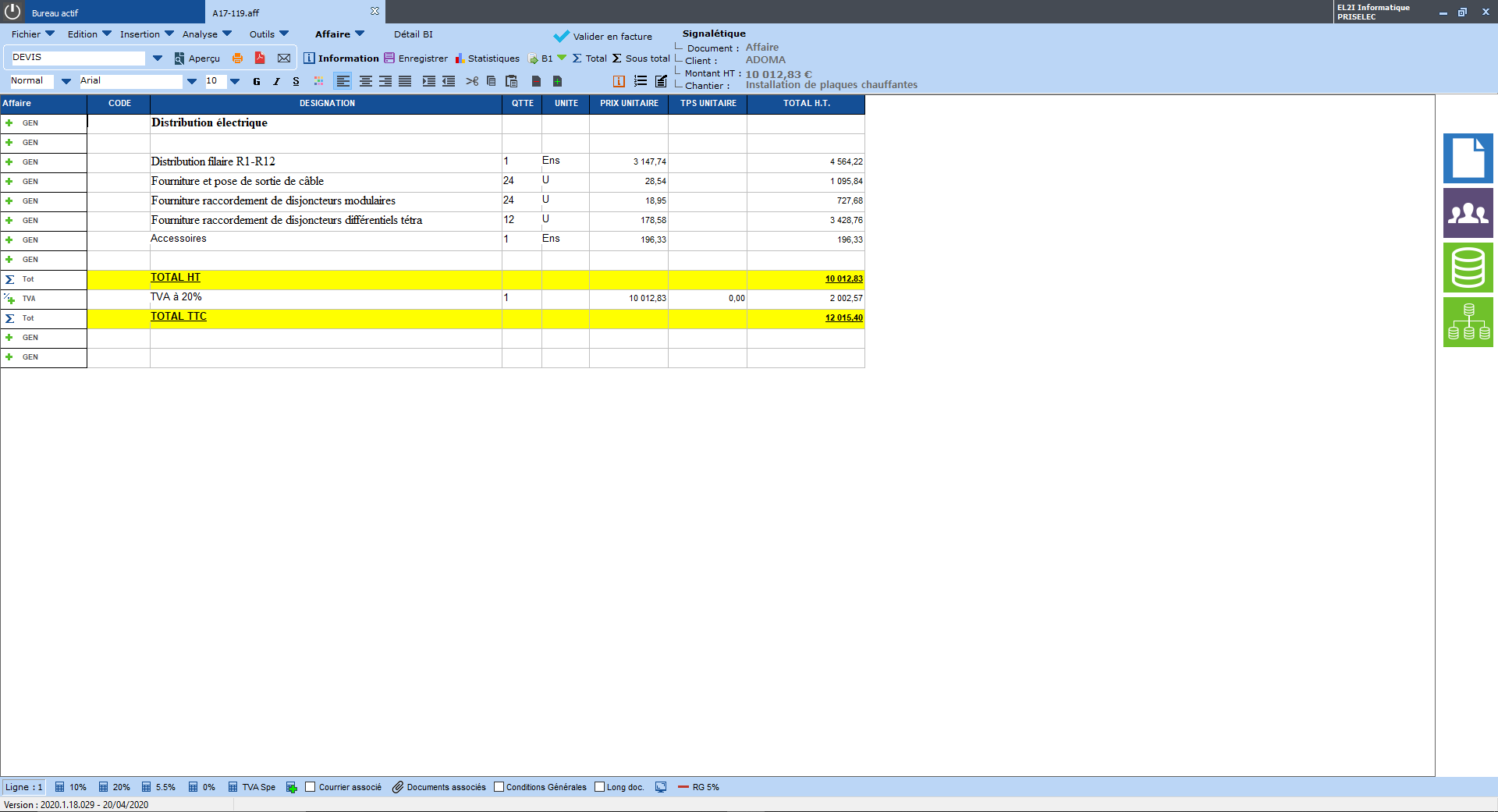Justify text alignment icon
This screenshot has height=812, width=1498.
pos(405,81)
